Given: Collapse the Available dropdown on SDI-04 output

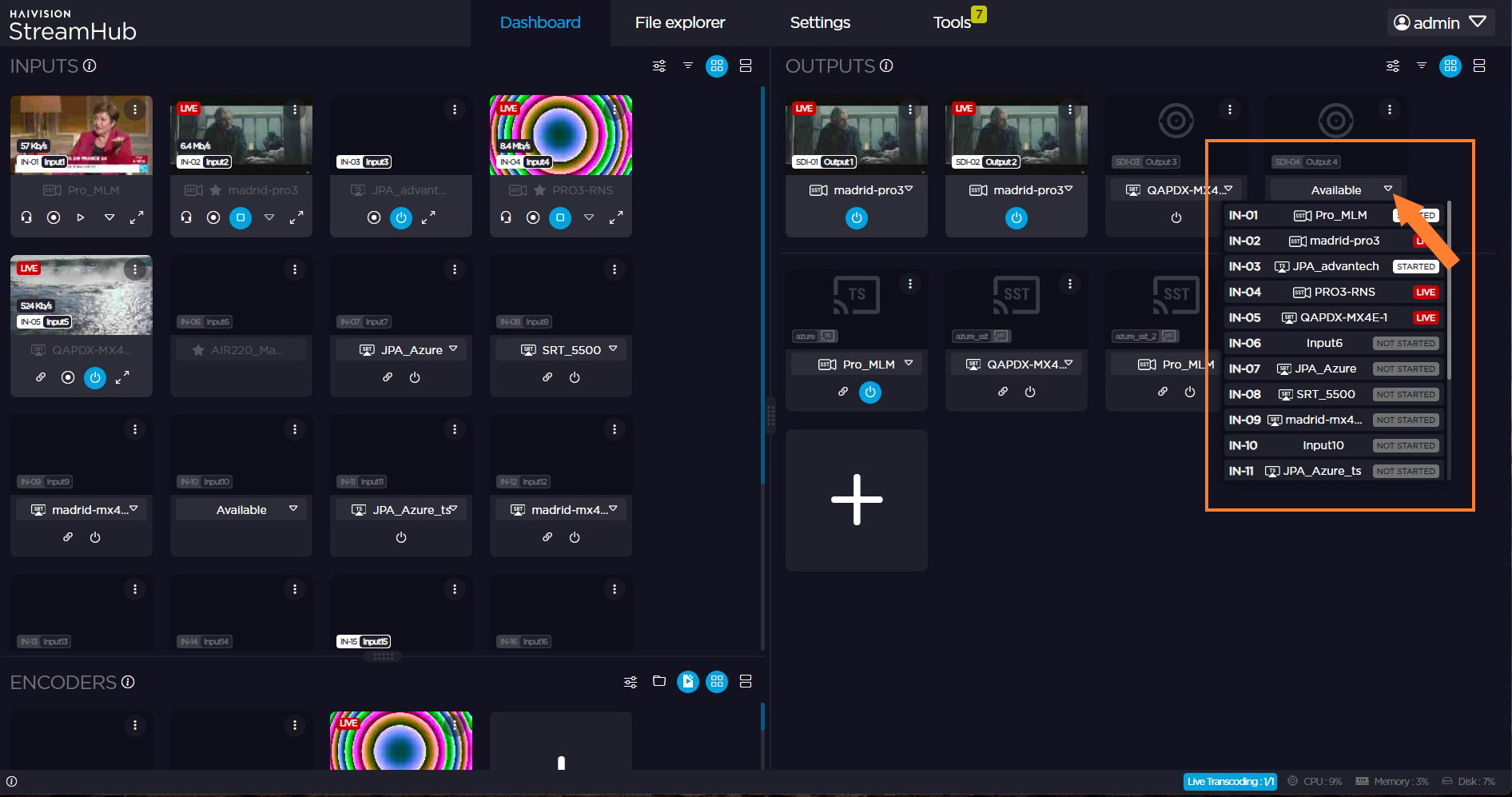Looking at the screenshot, I should (x=1388, y=189).
